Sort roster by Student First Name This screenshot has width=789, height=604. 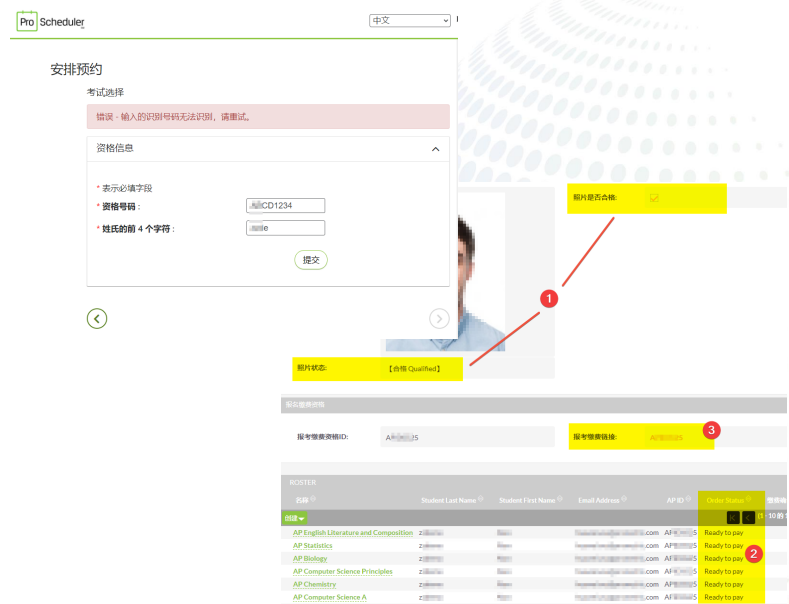coord(530,500)
